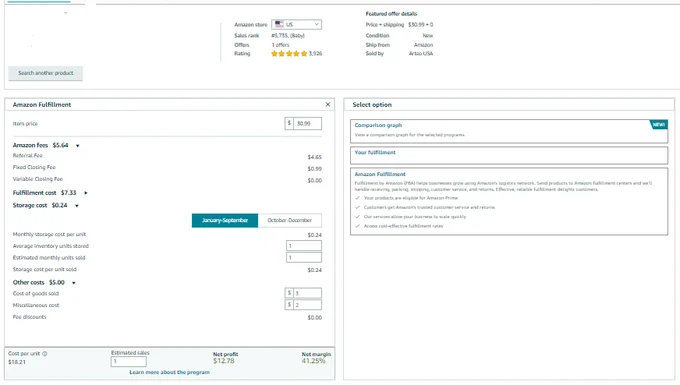Click the US flag icon in store selector
The image size is (680, 385).
[x=279, y=24]
